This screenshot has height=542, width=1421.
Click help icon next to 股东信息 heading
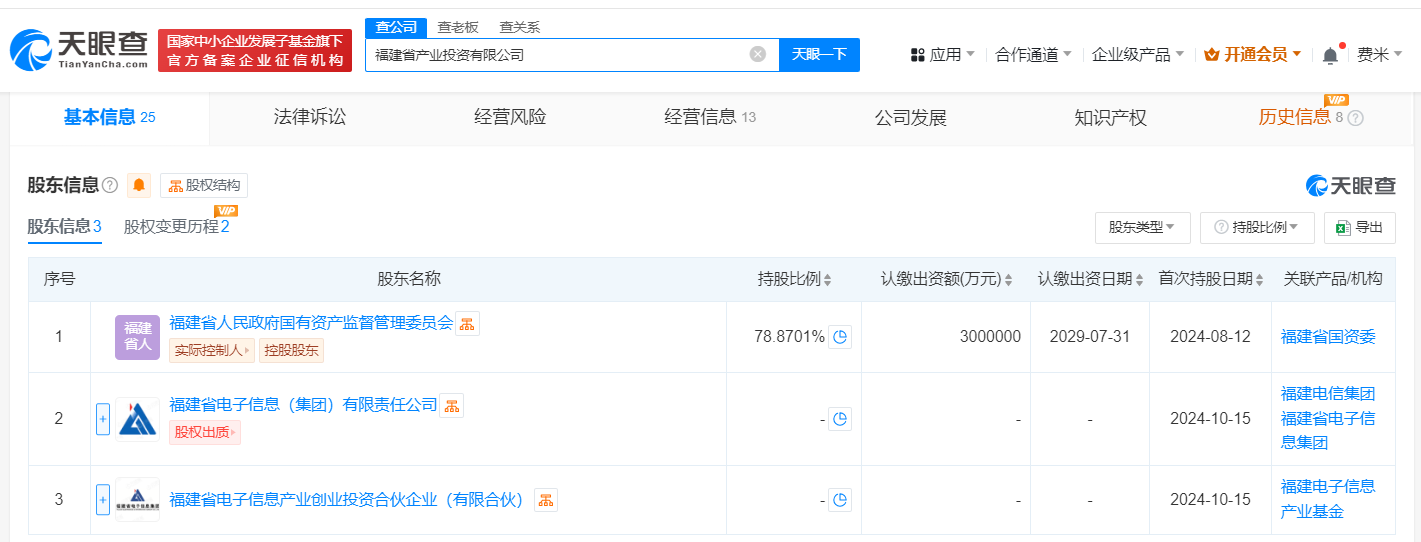pyautogui.click(x=110, y=185)
